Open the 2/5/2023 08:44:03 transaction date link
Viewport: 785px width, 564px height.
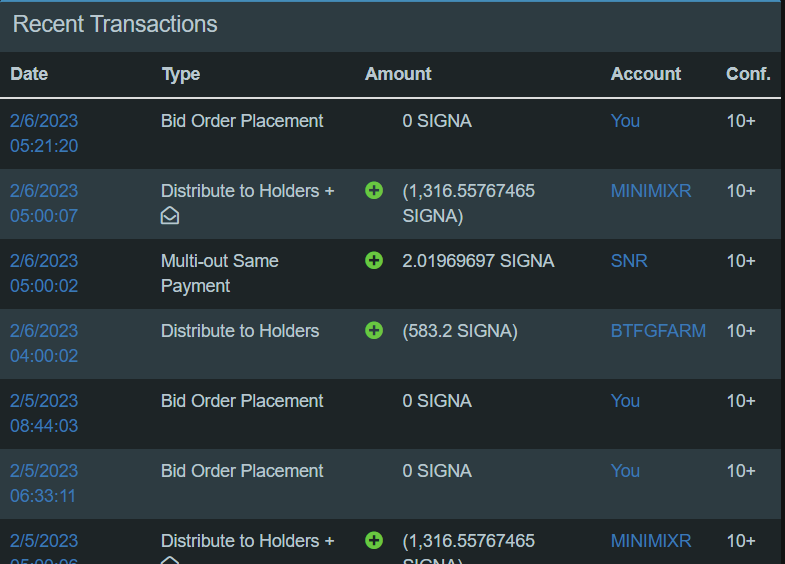(x=44, y=414)
